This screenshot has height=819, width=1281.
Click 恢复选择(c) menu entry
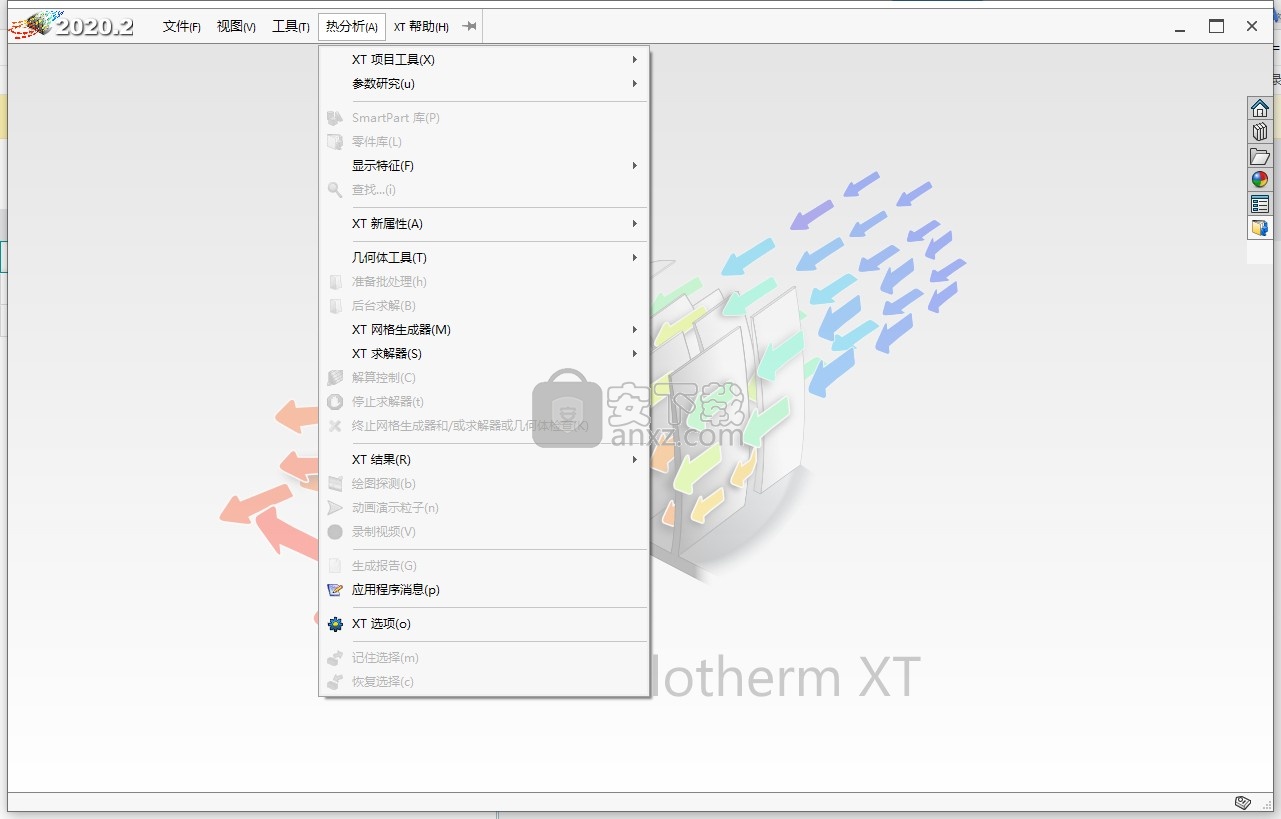[484, 682]
